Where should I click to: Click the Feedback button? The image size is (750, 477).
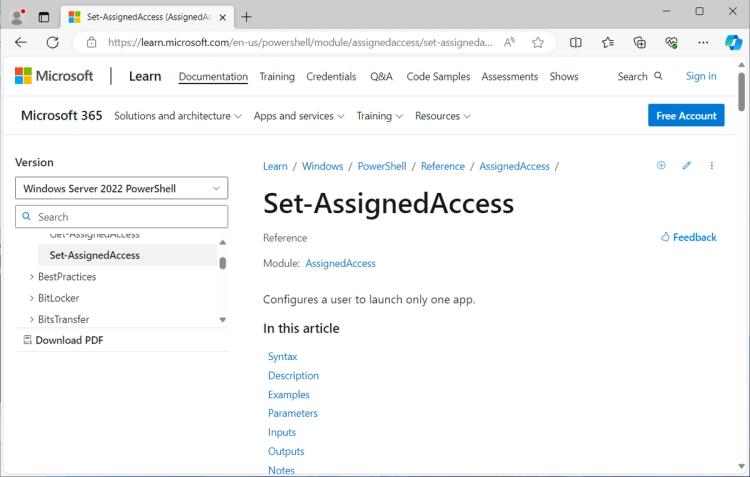[688, 237]
